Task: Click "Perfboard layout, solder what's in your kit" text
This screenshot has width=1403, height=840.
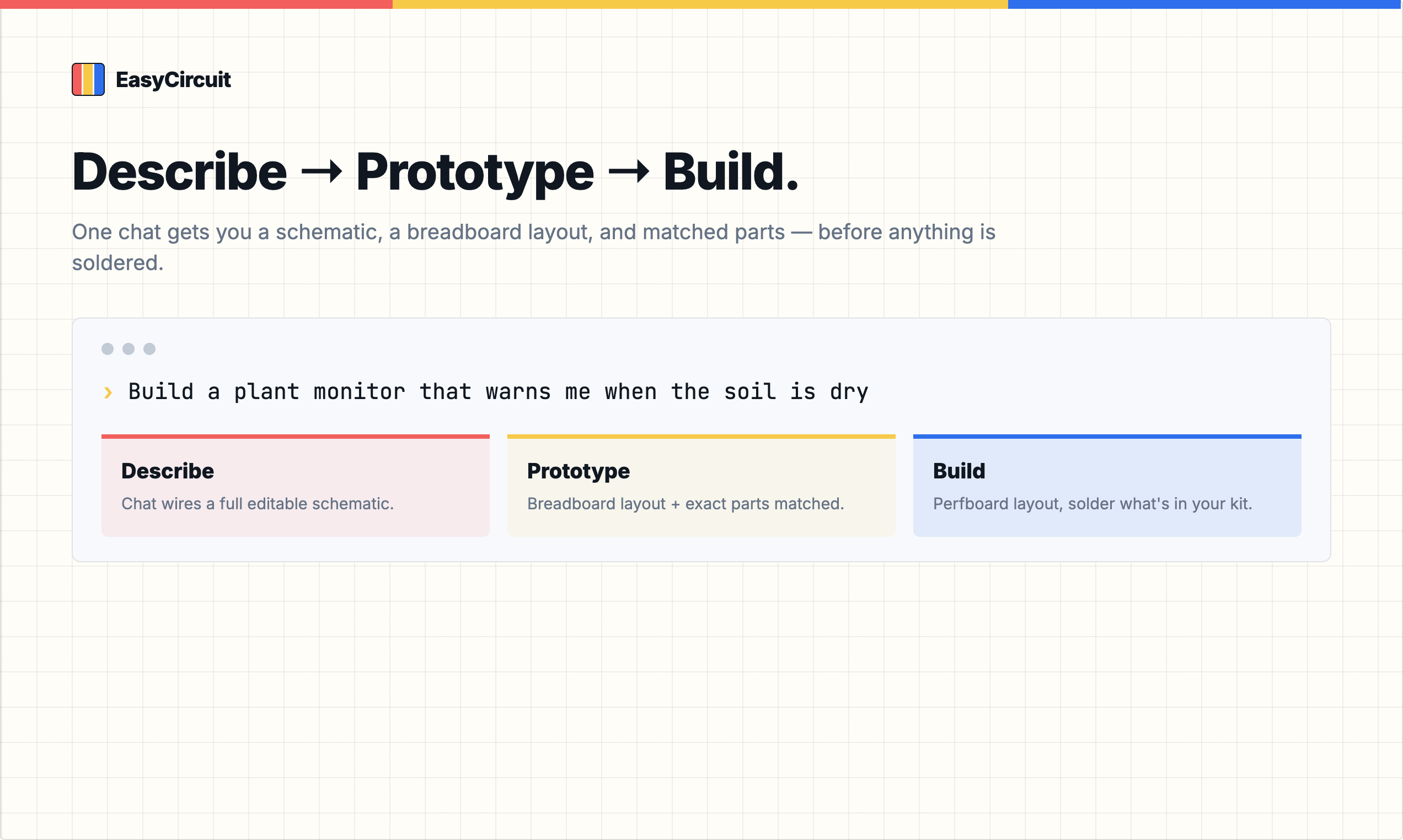Action: (1093, 504)
